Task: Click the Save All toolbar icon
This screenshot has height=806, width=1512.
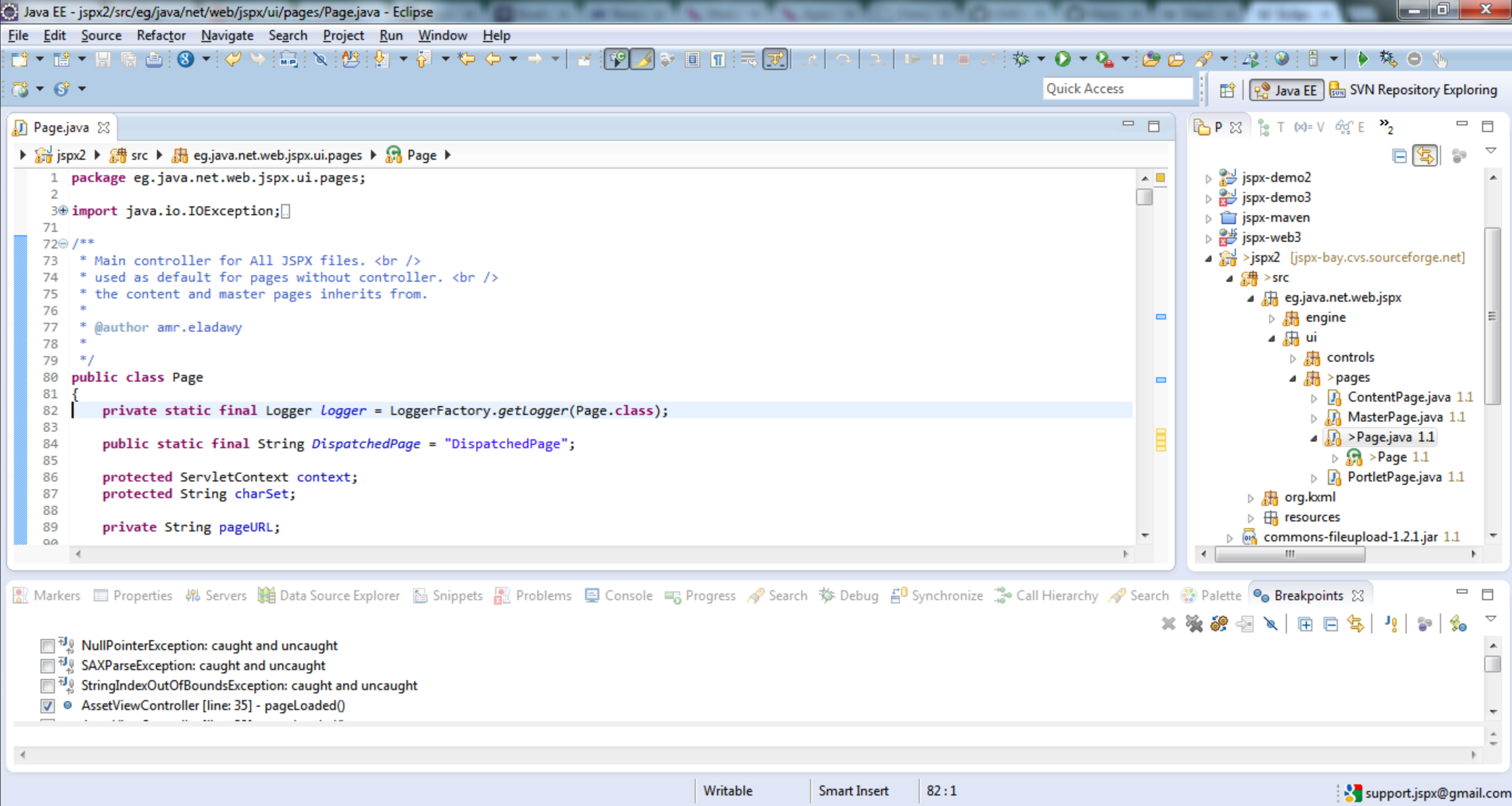Action: pyautogui.click(x=129, y=59)
